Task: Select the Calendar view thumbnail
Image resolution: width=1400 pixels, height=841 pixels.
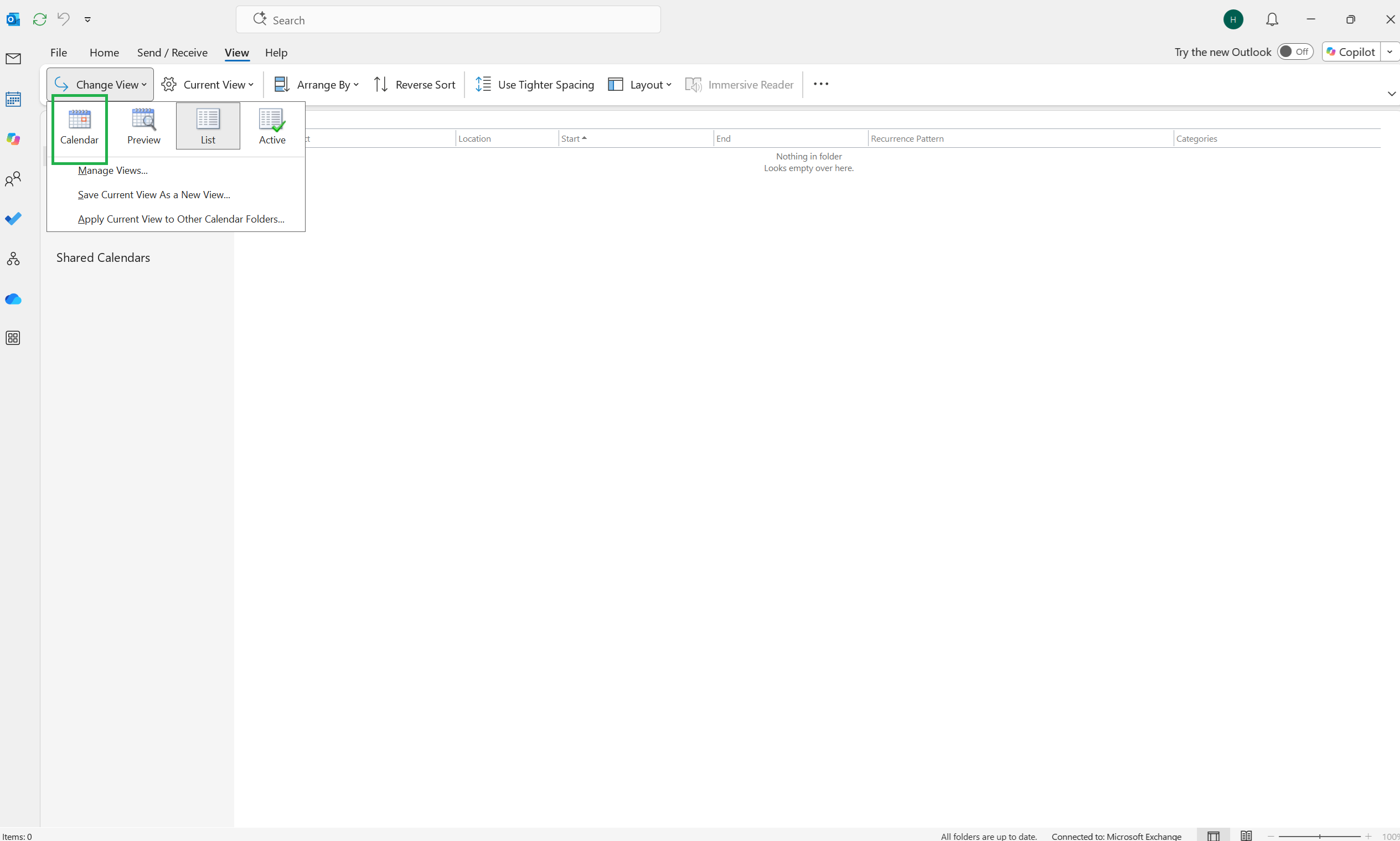Action: (79, 126)
